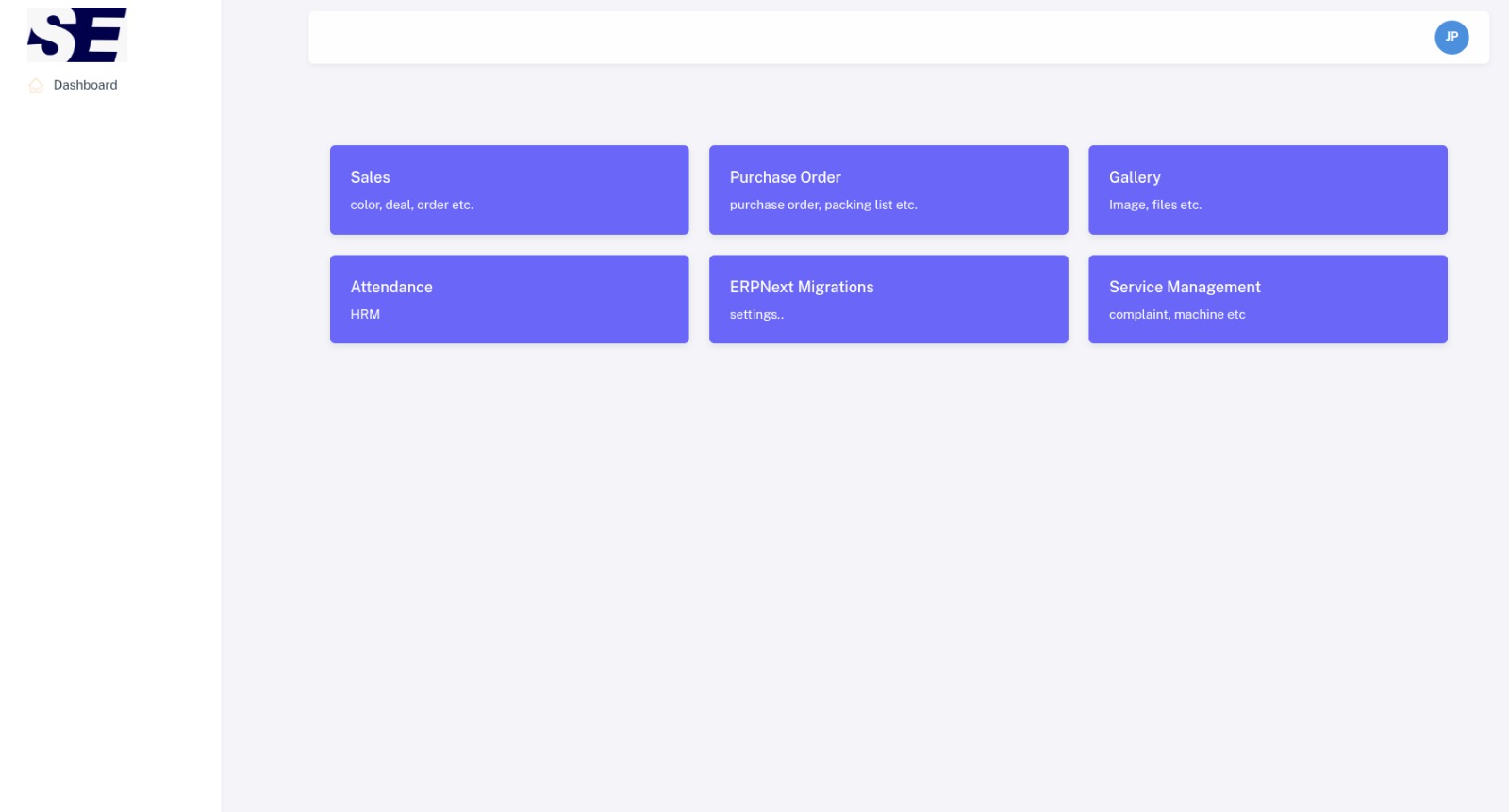This screenshot has width=1509, height=812.
Task: Open the Purchase Order module card
Action: click(888, 190)
